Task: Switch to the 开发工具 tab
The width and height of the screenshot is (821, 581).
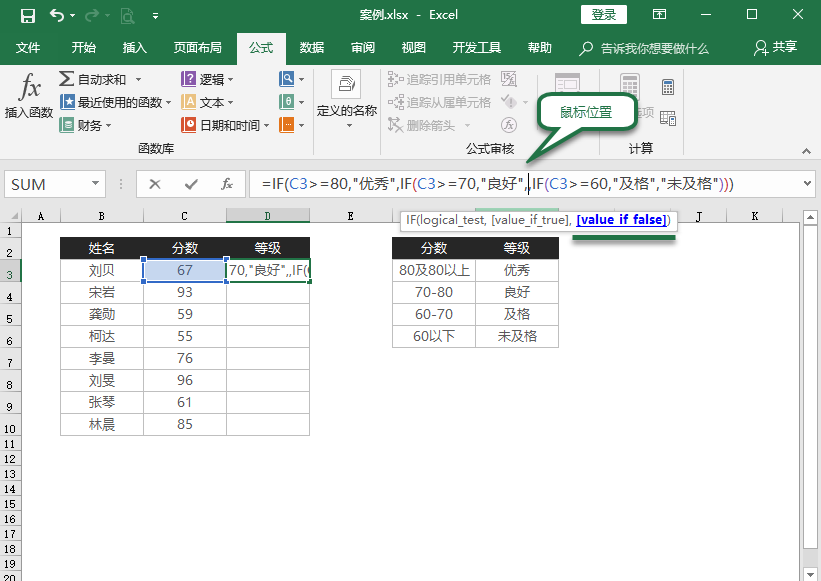Action: (x=476, y=48)
